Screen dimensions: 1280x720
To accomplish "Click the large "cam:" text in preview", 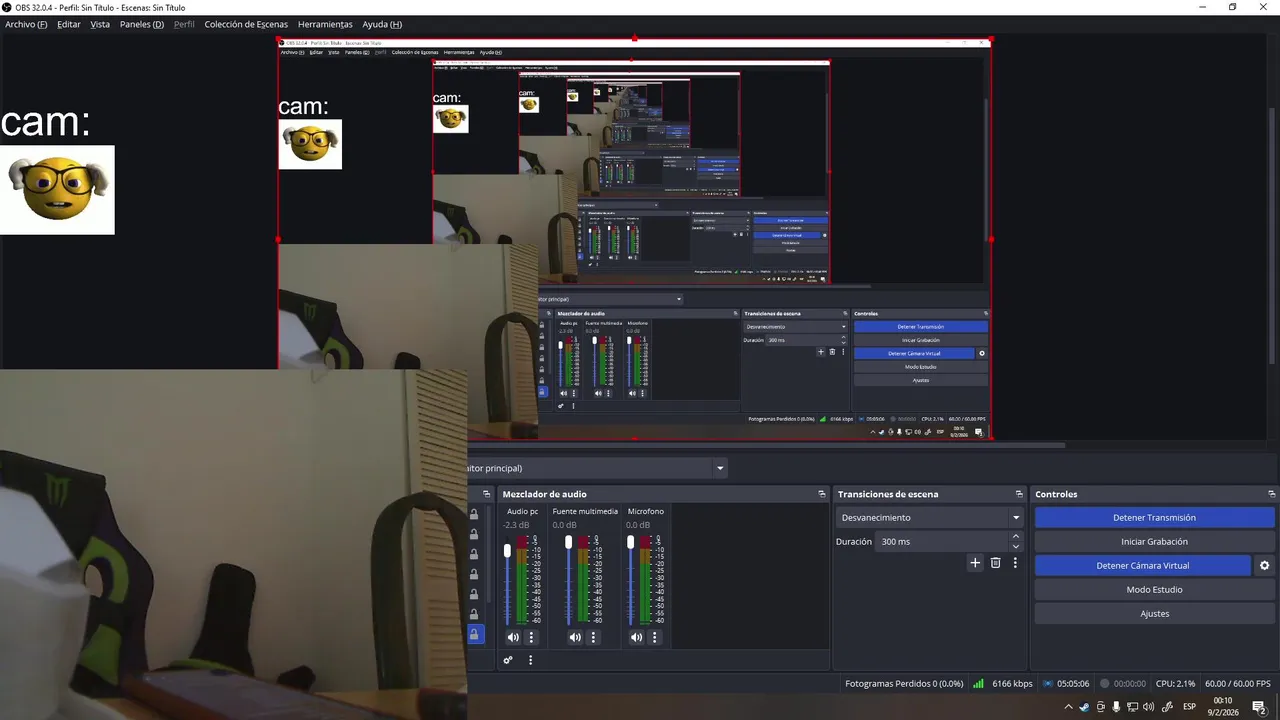I will click(x=46, y=122).
